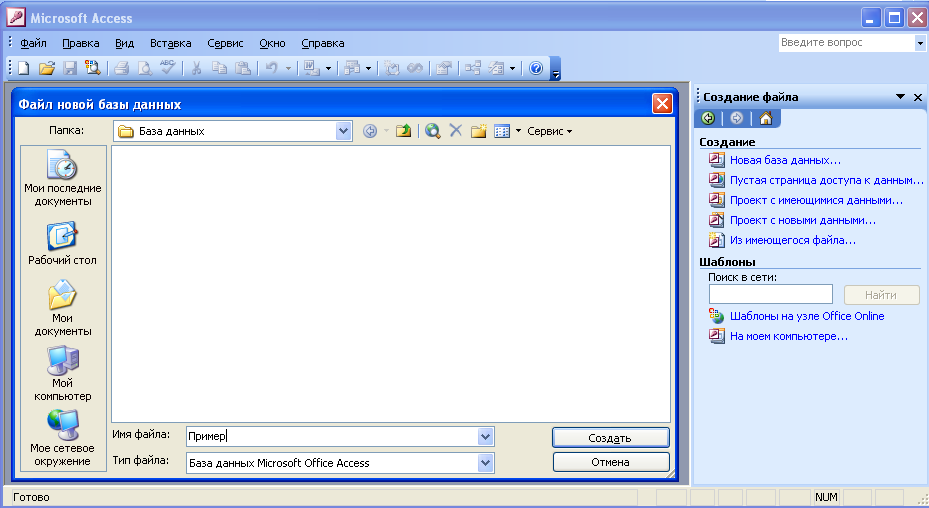929x508 pixels.
Task: Open the Вставка menu
Action: pyautogui.click(x=171, y=43)
